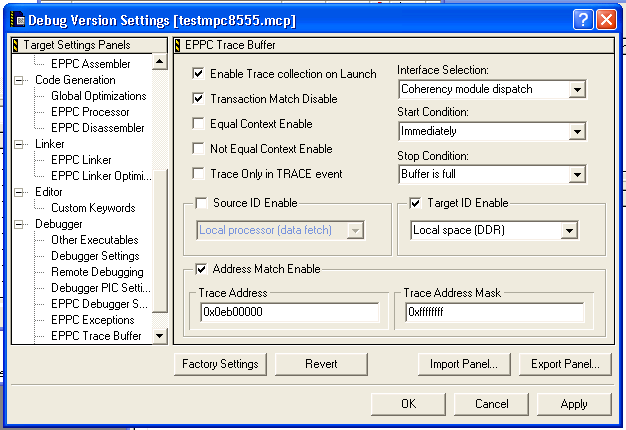
Task: Collapse the Linker tree node
Action: click(19, 144)
